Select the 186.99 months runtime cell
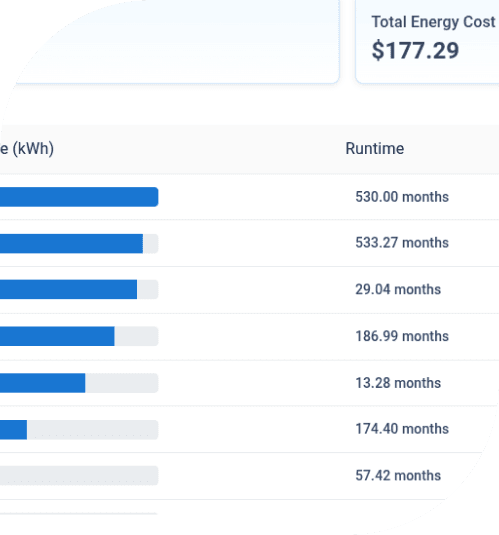The height and width of the screenshot is (535, 499). (402, 336)
